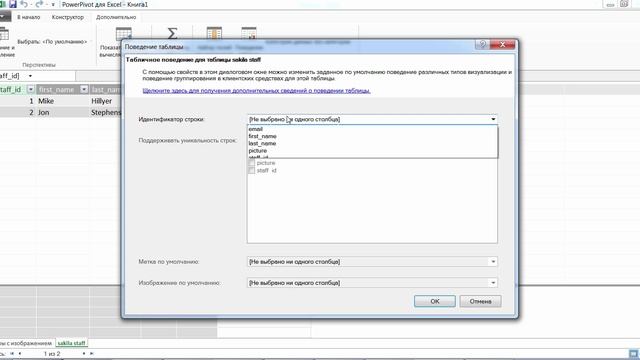Click the Undo arrow icon

coord(24,4)
